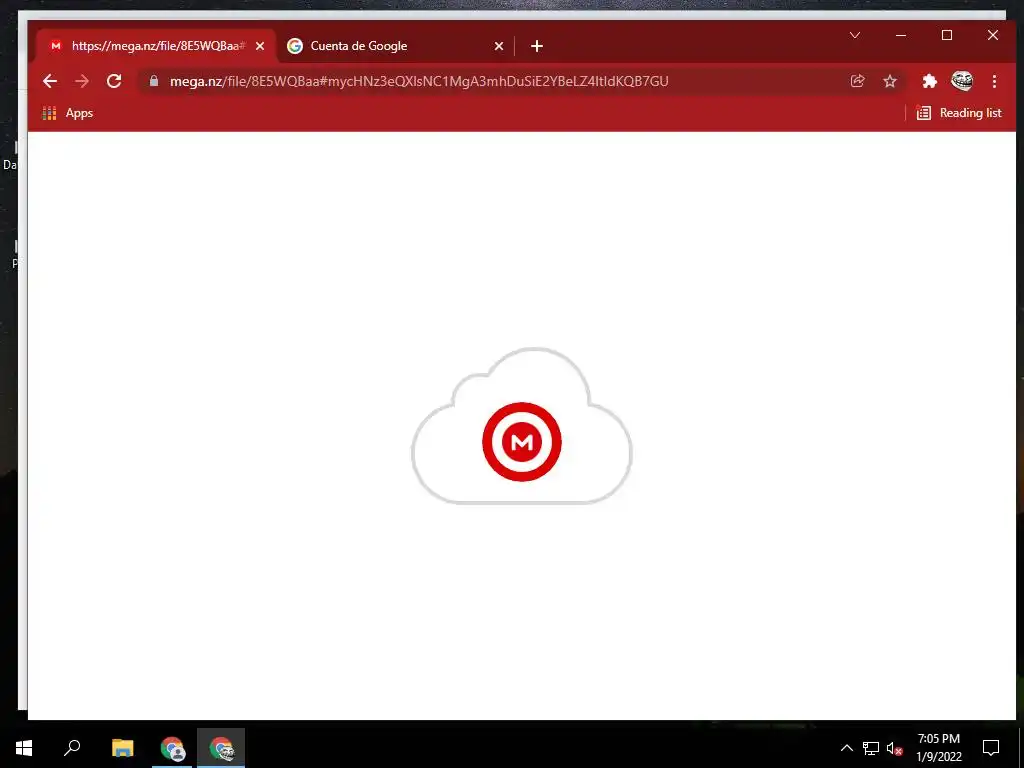The width and height of the screenshot is (1024, 768).
Task: Open the Apps bookmarks shortcut
Action: pyautogui.click(x=68, y=113)
